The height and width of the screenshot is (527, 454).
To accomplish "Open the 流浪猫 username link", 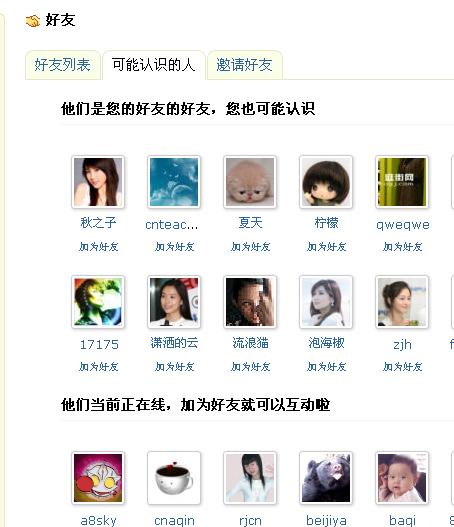I will click(x=250, y=343).
